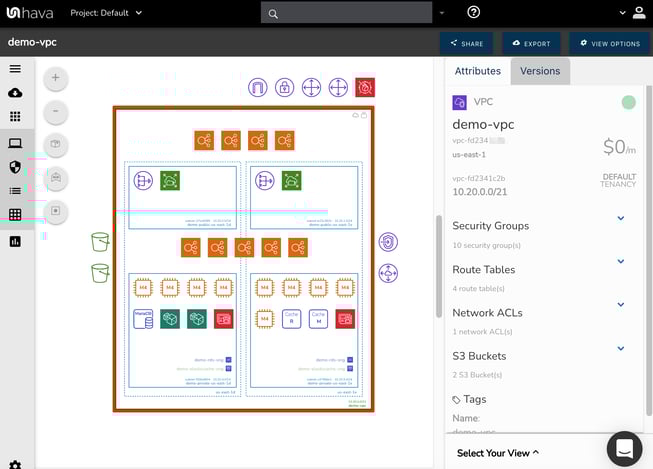Switch to the list view icon
The height and width of the screenshot is (469, 653).
click(x=15, y=191)
